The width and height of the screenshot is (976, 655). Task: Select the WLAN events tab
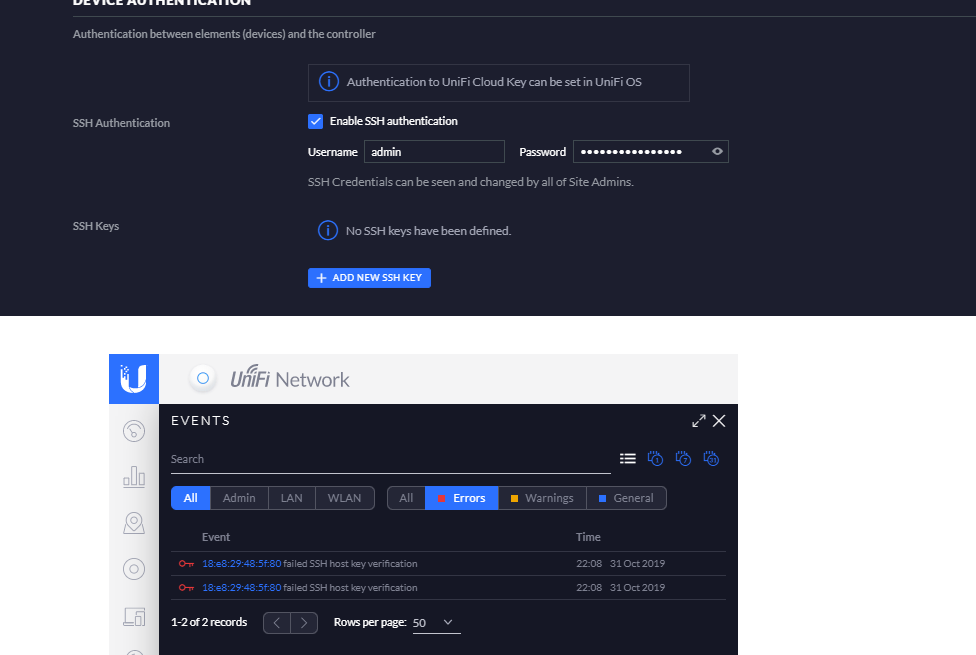(344, 498)
